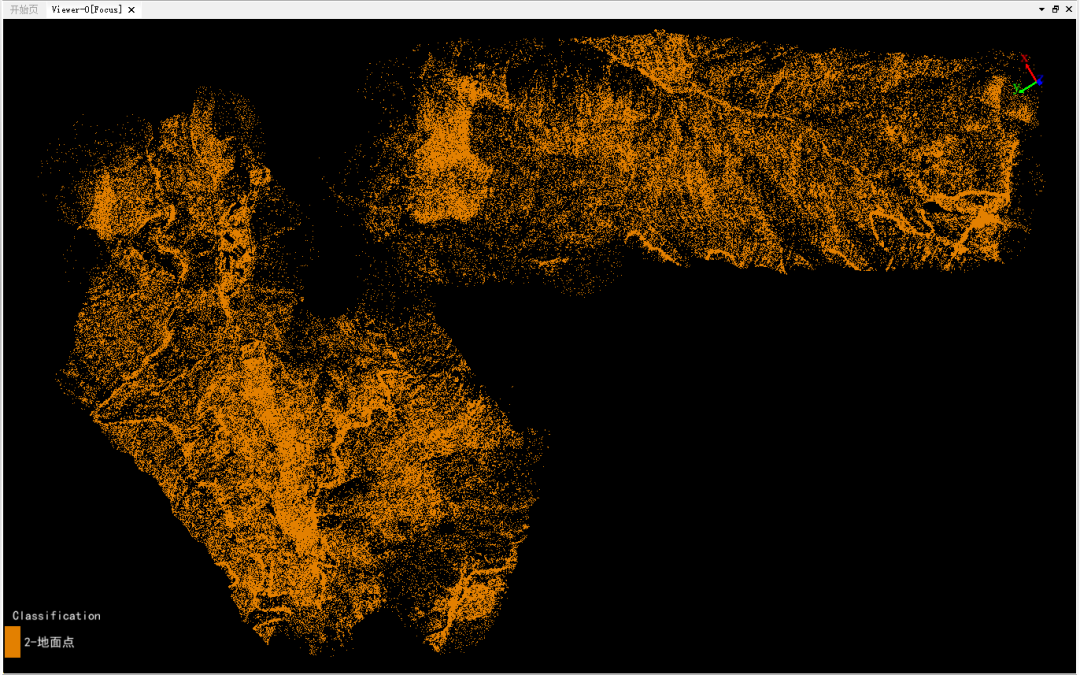Close the Viewer-0[Focus] tab
The image size is (1080, 675).
click(132, 10)
